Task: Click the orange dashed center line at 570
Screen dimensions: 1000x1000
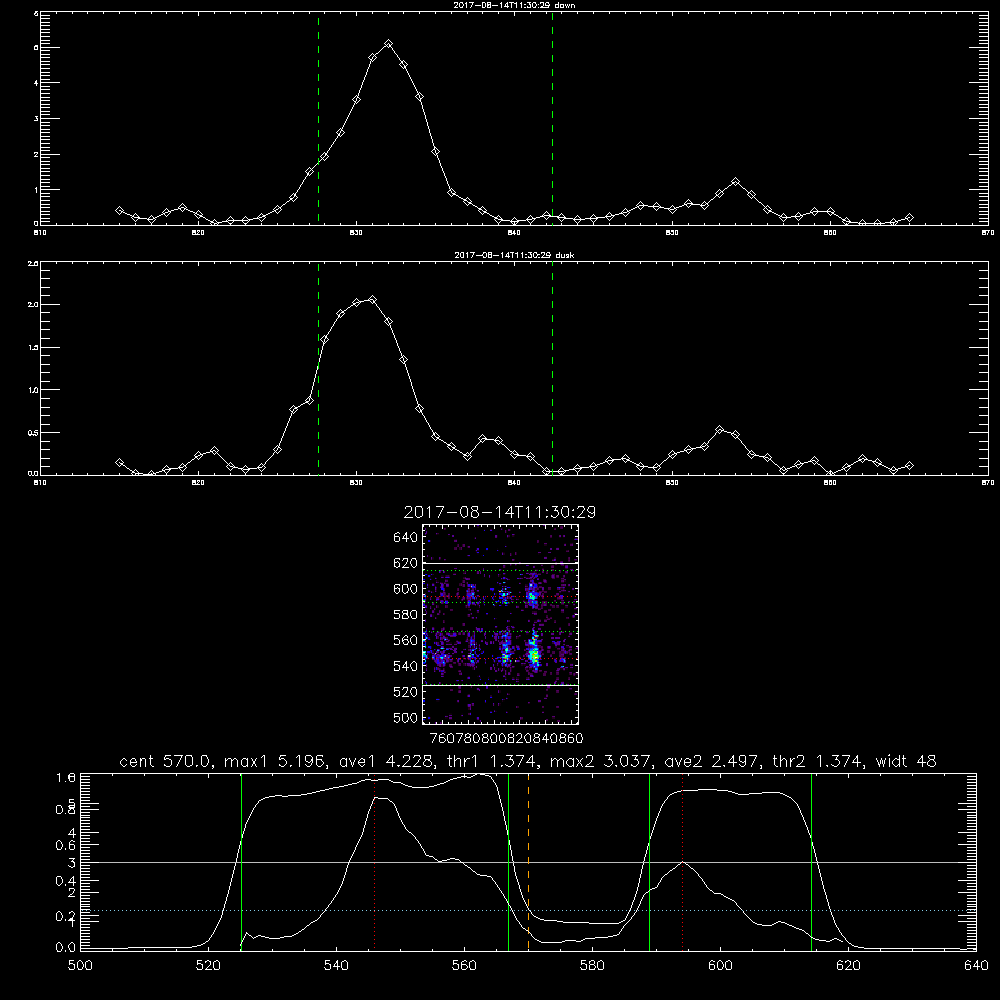Action: point(528,862)
